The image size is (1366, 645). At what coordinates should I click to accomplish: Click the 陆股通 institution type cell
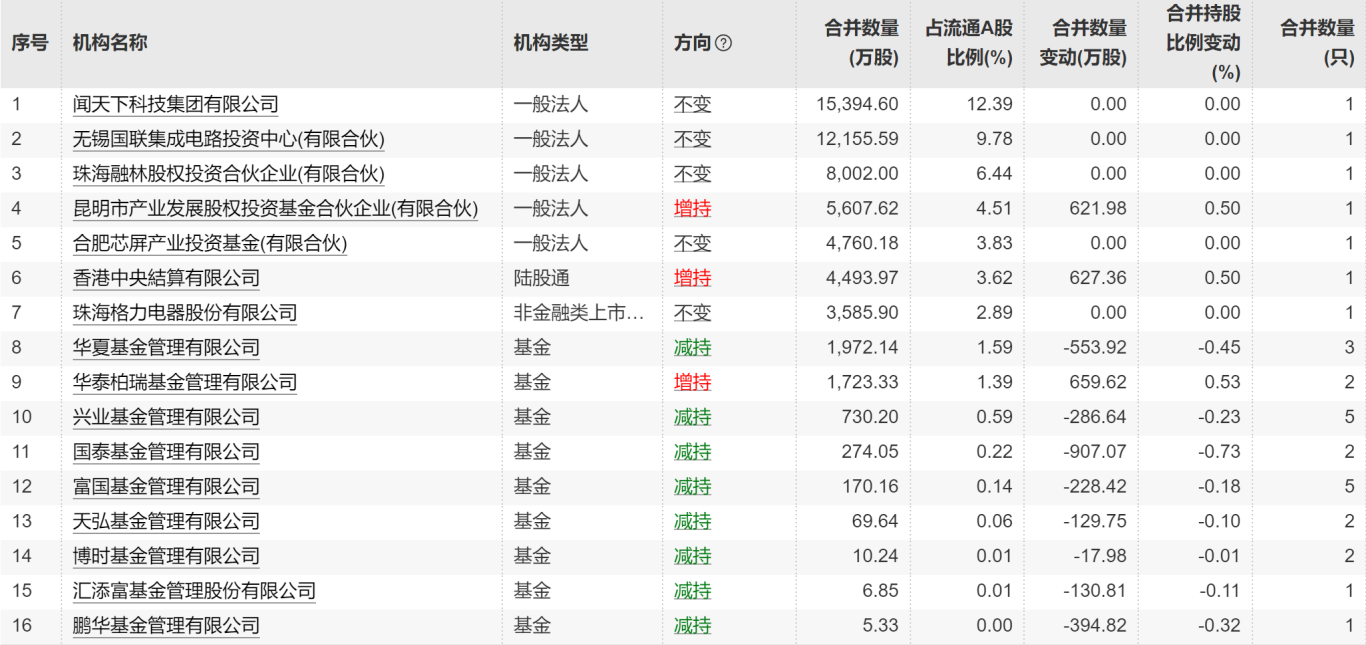click(x=542, y=278)
